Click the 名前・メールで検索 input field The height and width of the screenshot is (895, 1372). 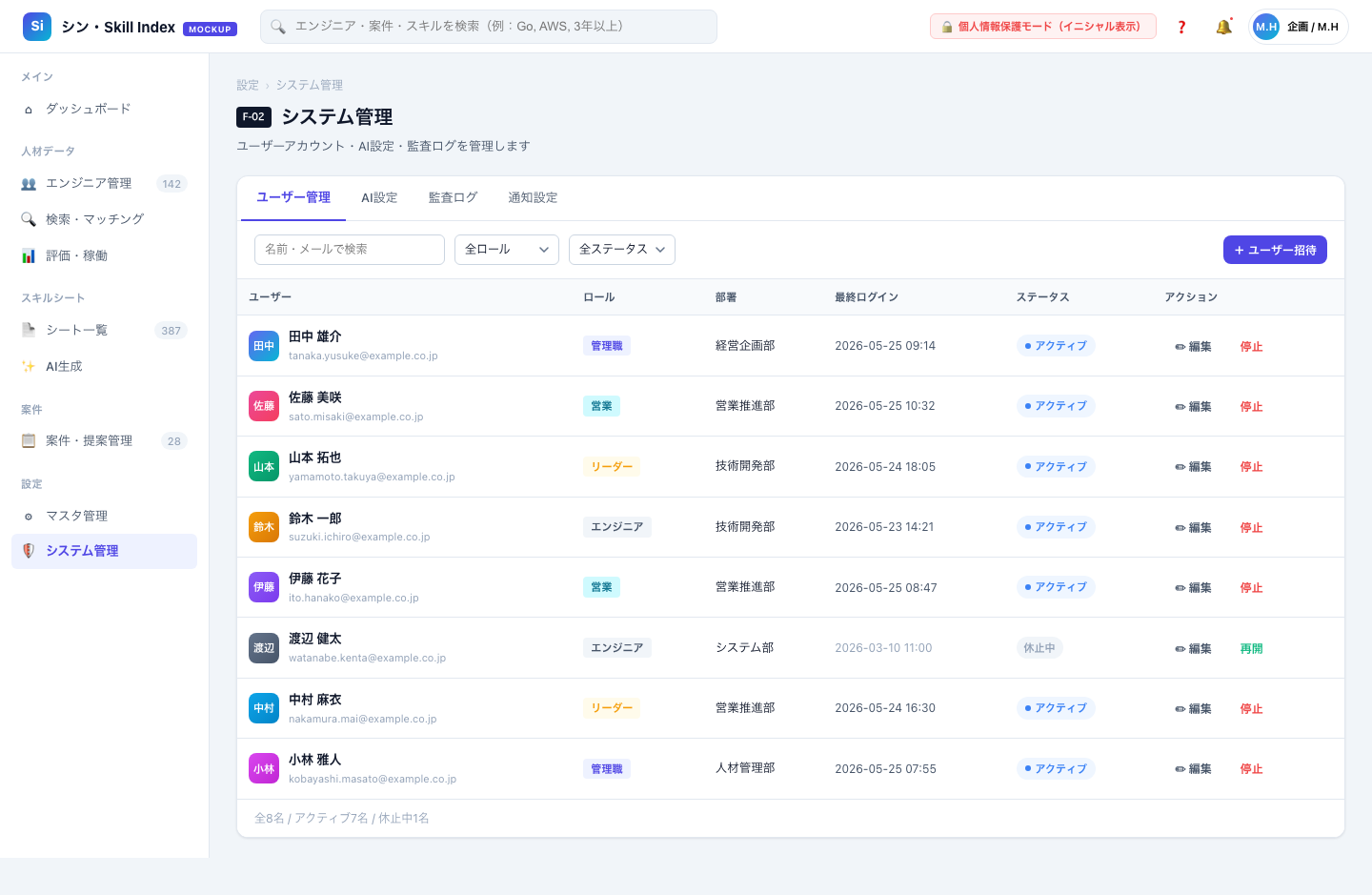[x=350, y=250]
